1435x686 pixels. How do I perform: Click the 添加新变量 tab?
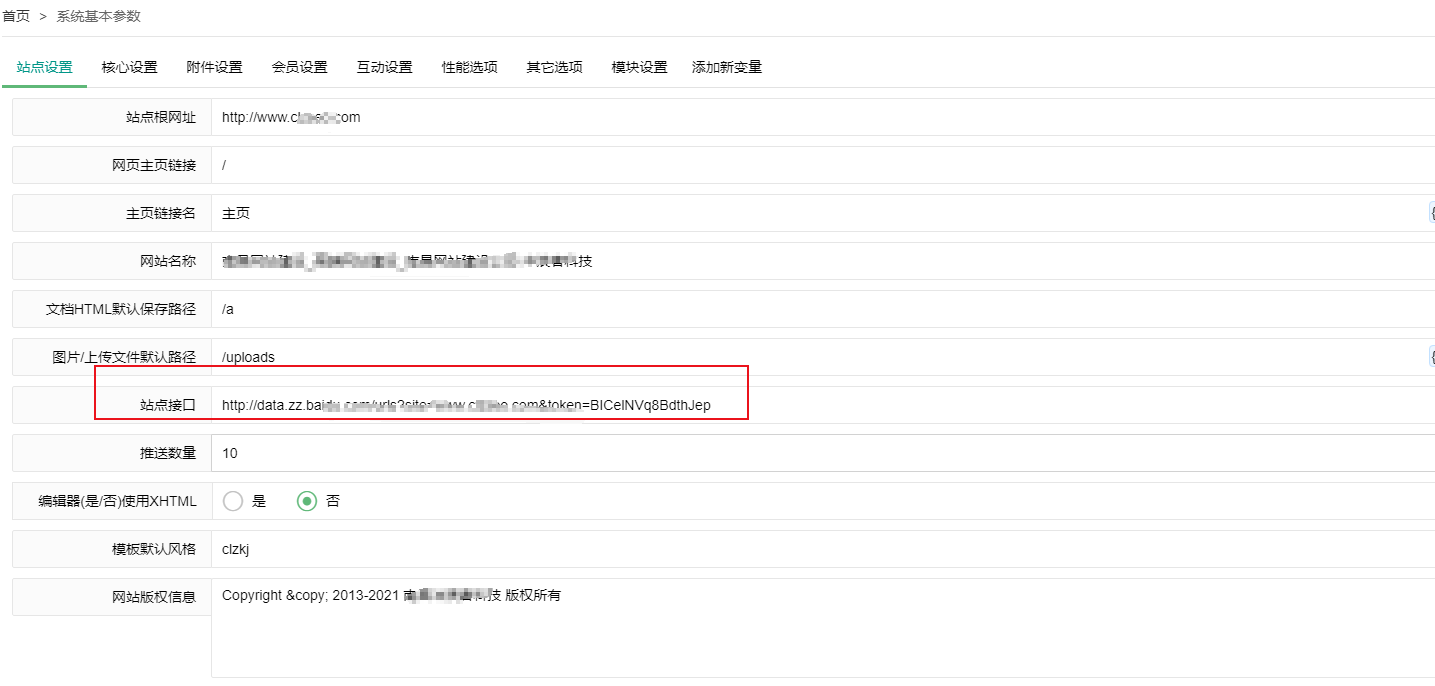[726, 67]
